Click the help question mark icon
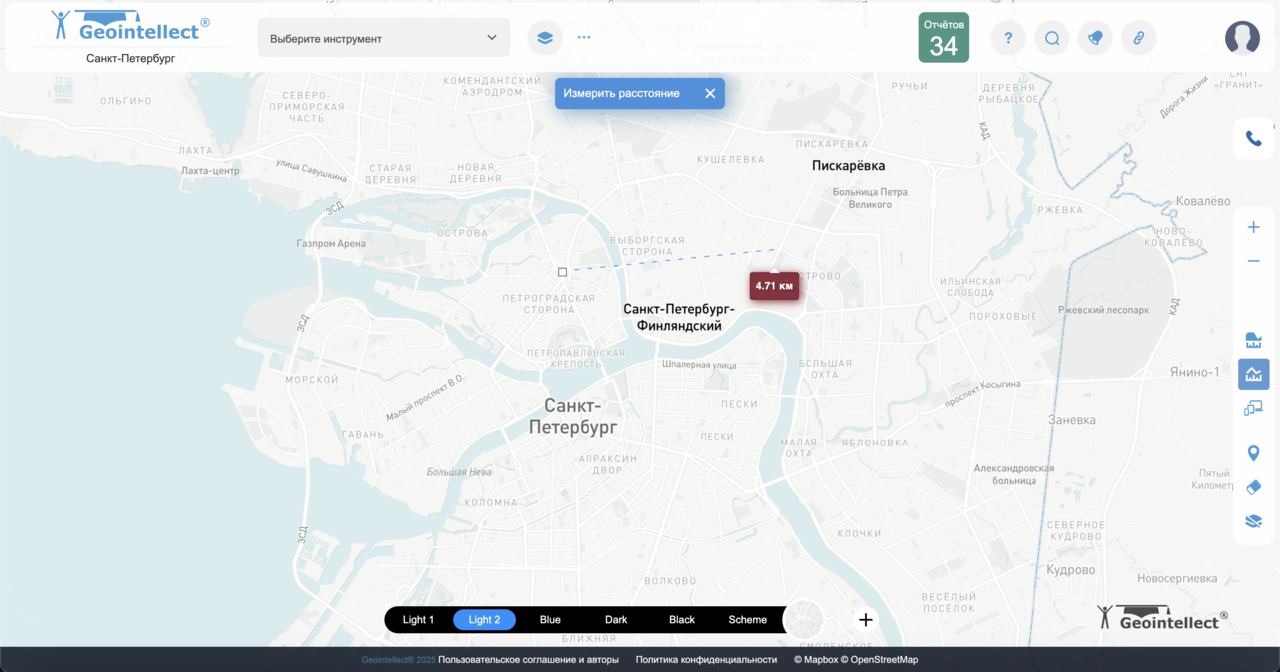The height and width of the screenshot is (672, 1280). tap(1008, 38)
